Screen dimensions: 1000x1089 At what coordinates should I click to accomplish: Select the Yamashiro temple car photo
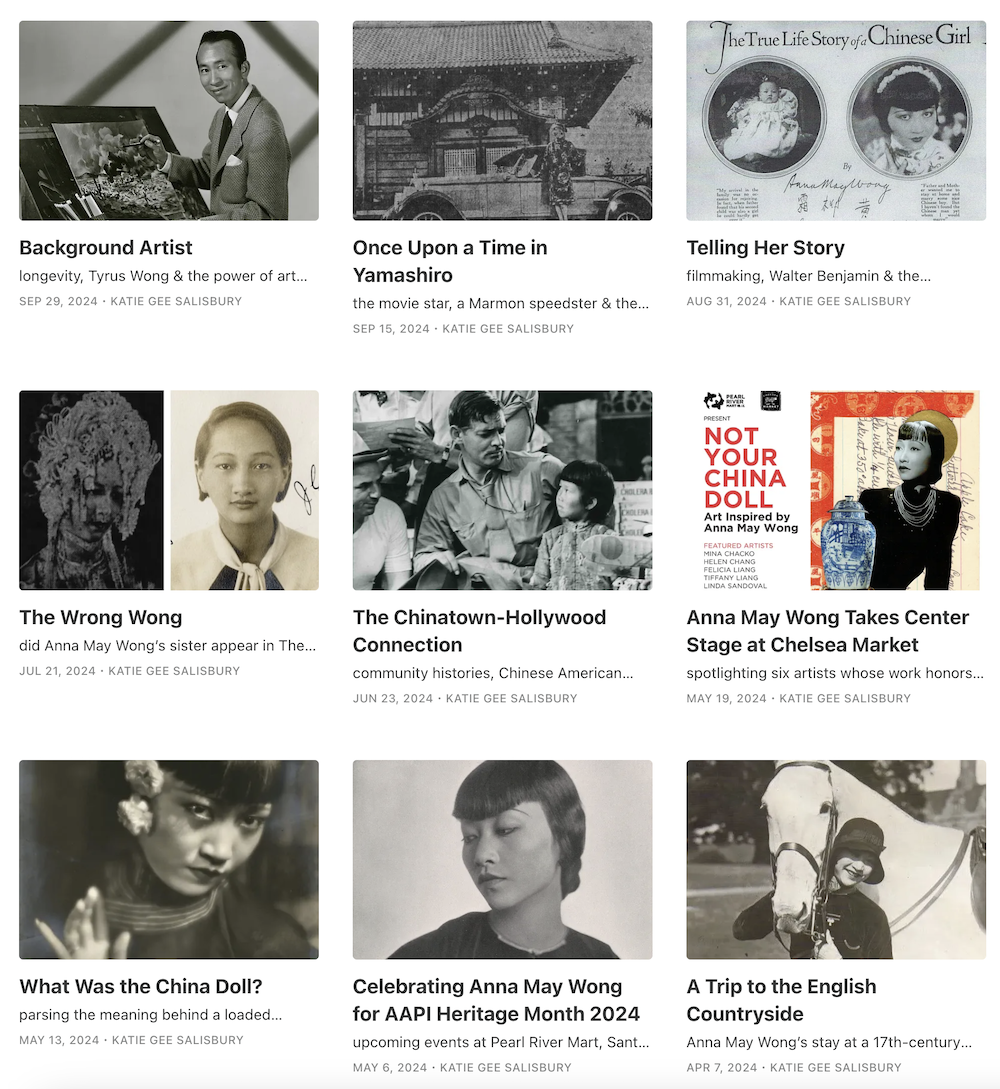click(502, 120)
